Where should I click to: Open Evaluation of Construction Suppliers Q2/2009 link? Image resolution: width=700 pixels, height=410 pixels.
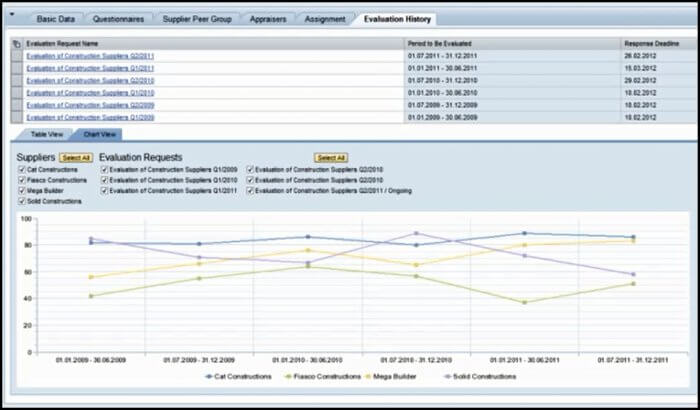90,105
